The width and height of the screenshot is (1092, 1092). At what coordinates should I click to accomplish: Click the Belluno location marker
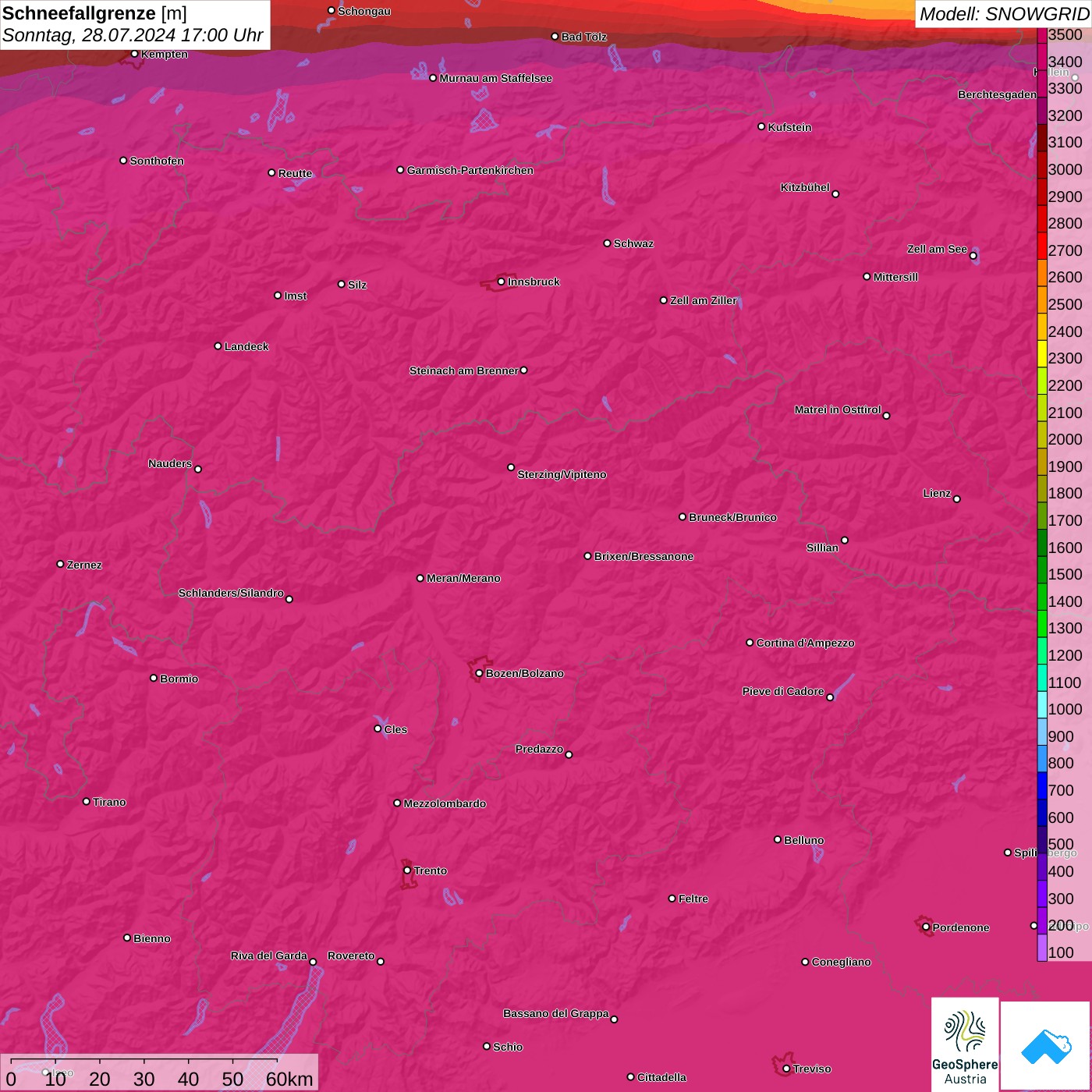[x=778, y=839]
